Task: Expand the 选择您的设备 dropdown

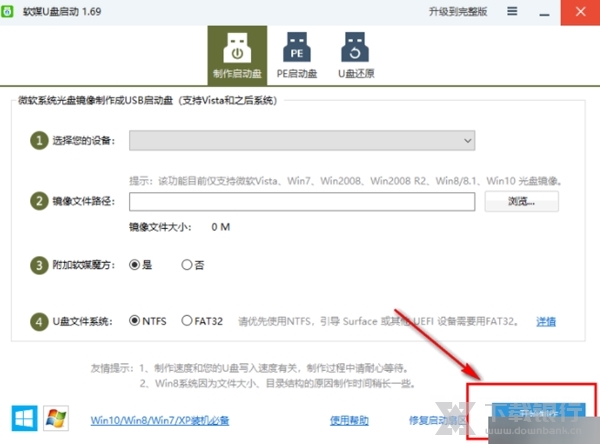Action: pyautogui.click(x=302, y=140)
